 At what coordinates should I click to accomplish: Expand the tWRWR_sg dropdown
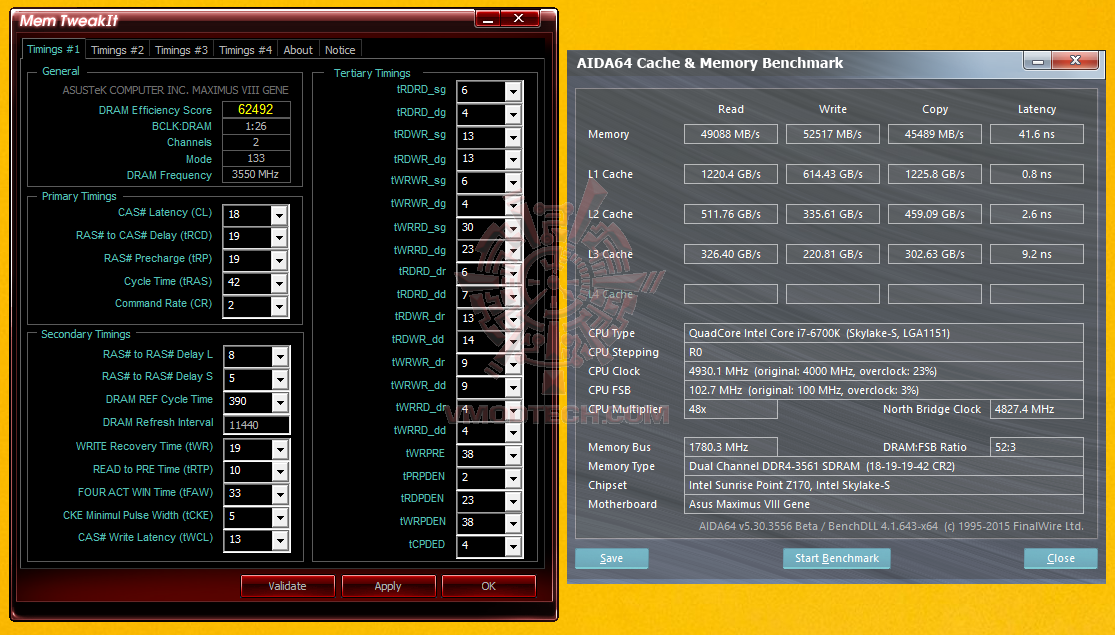tap(513, 182)
